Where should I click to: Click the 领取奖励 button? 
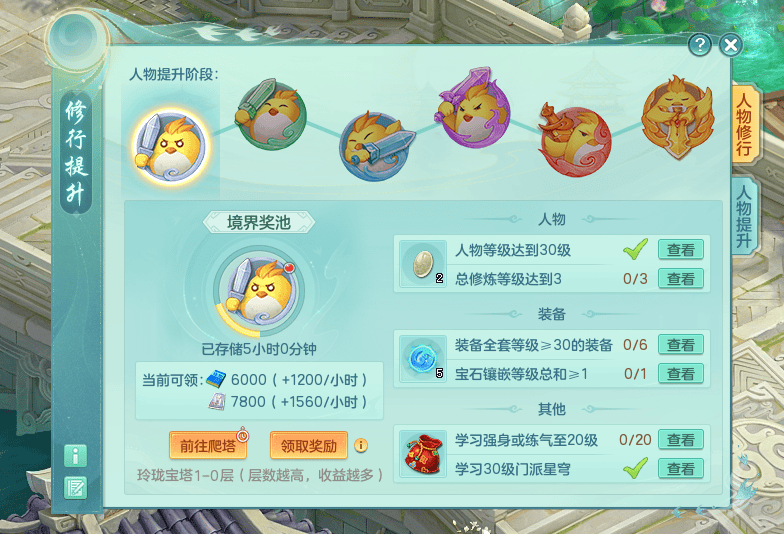pyautogui.click(x=308, y=445)
